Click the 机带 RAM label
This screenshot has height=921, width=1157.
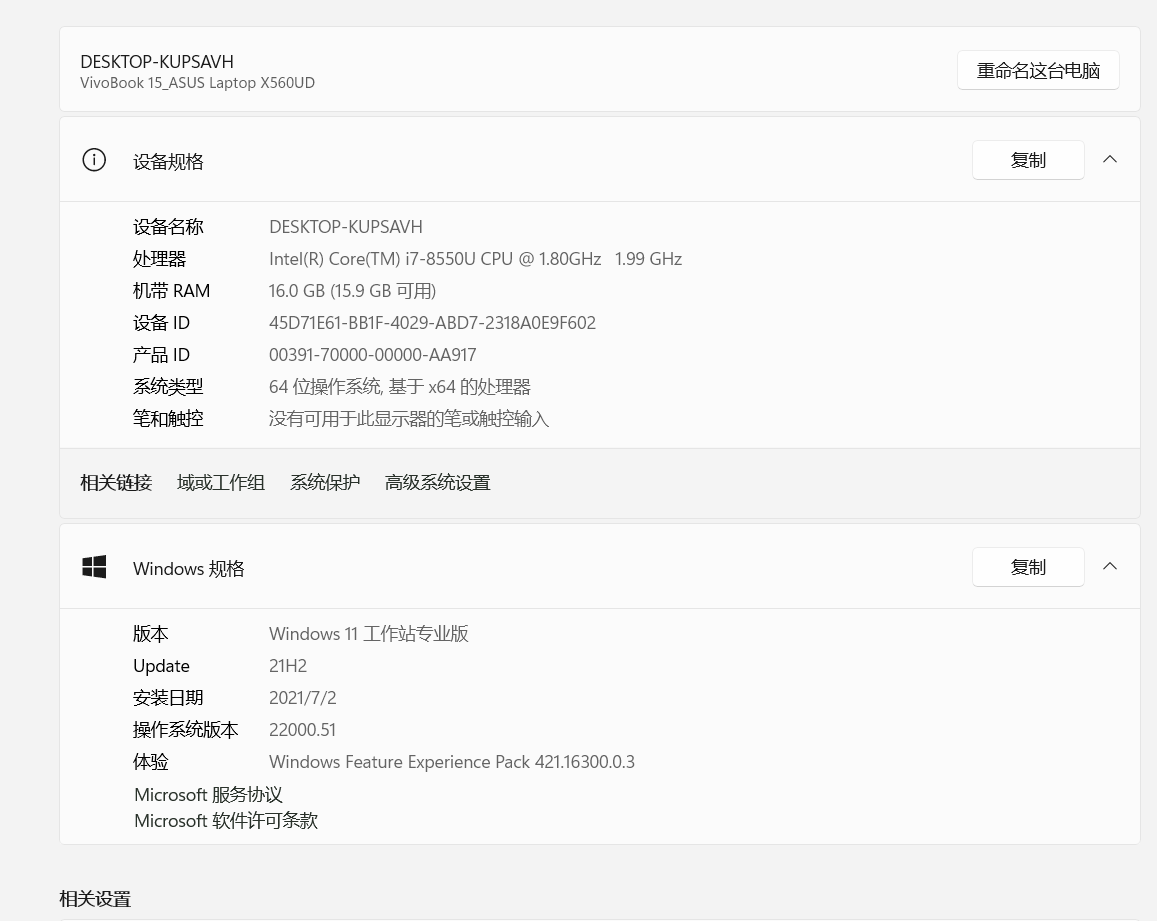click(171, 291)
